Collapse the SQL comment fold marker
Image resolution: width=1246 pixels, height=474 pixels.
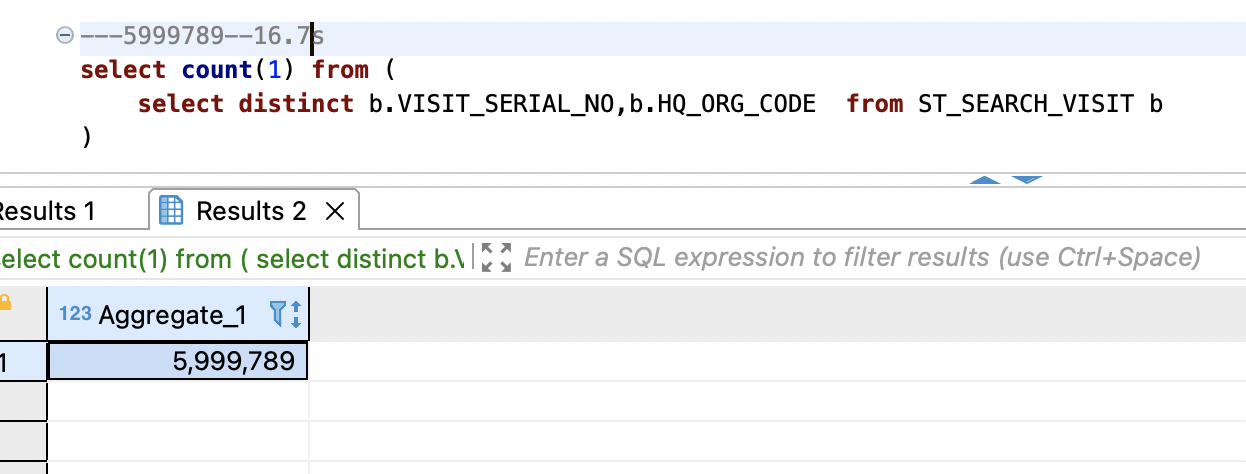pos(66,37)
